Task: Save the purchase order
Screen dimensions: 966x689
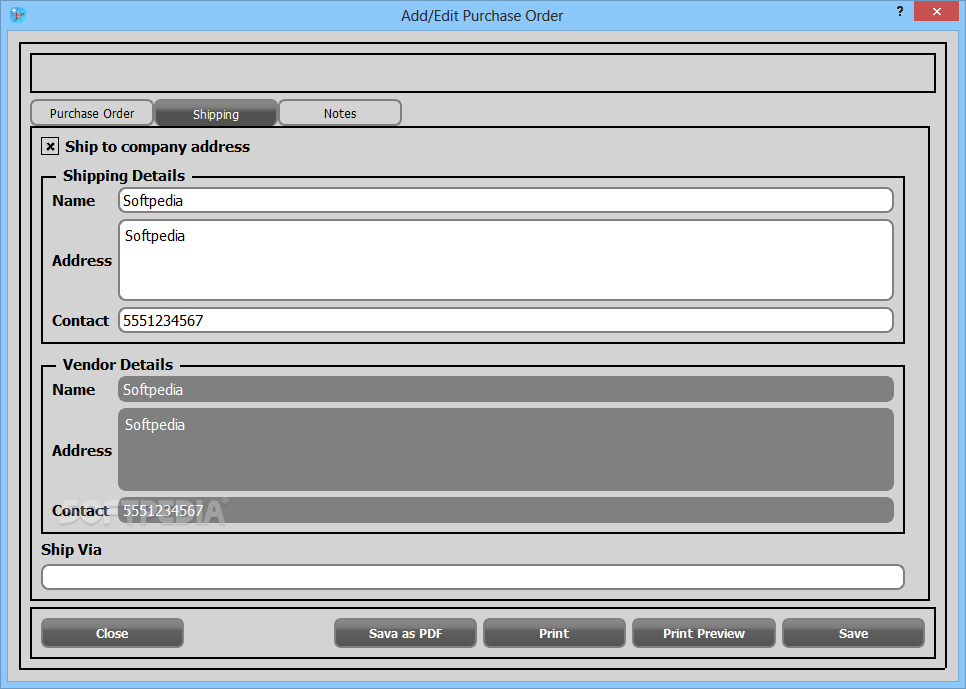Action: click(x=853, y=633)
